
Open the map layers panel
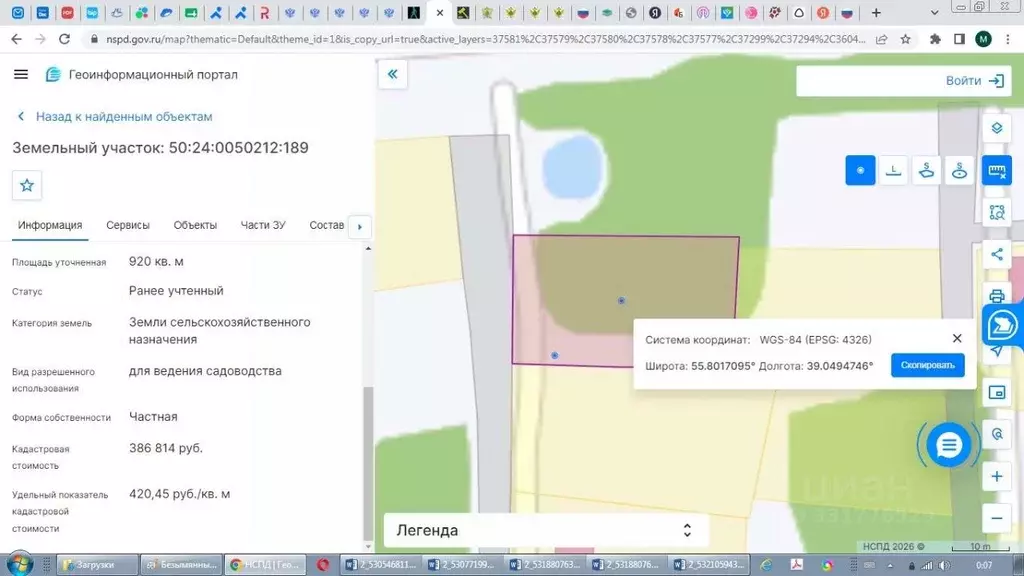tap(997, 128)
